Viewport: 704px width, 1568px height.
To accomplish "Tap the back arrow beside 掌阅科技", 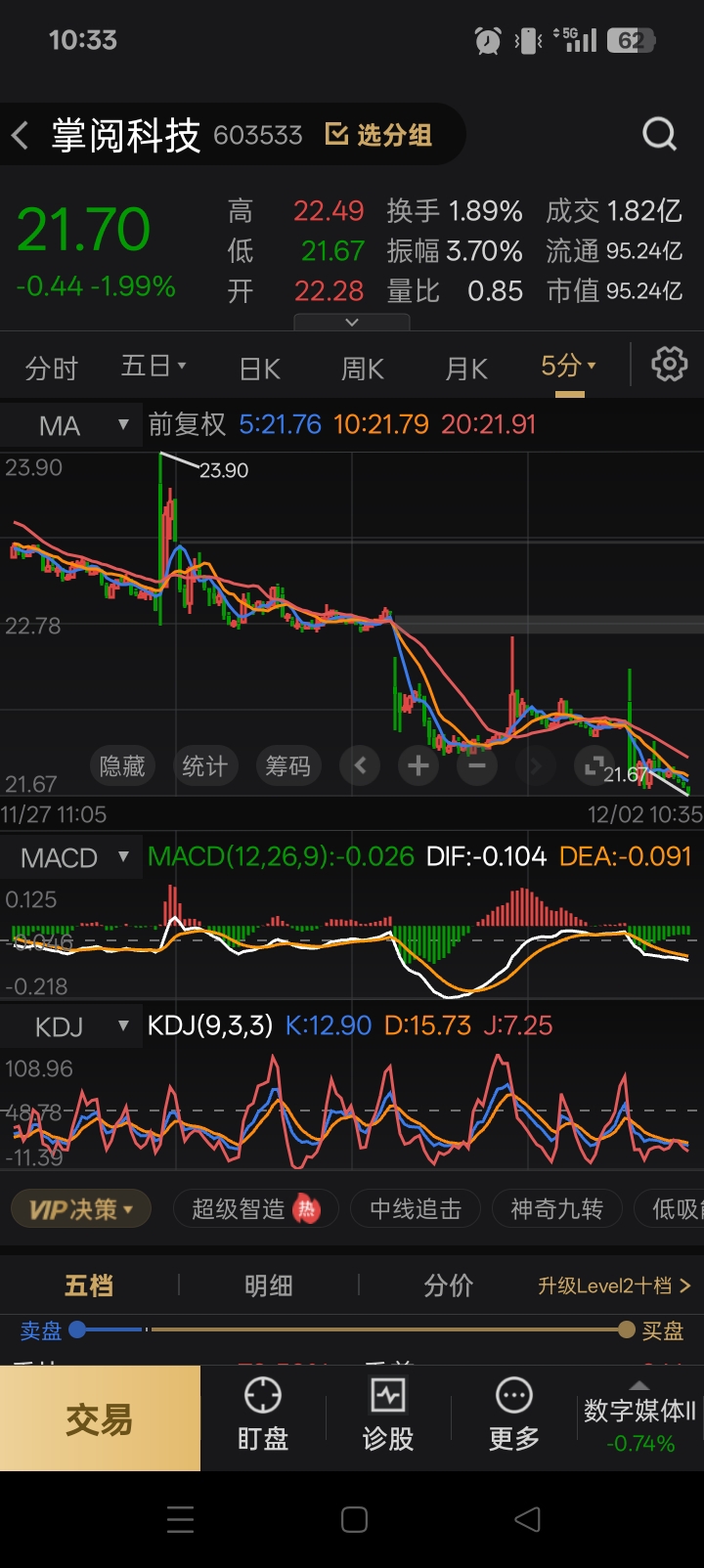I will [x=21, y=135].
